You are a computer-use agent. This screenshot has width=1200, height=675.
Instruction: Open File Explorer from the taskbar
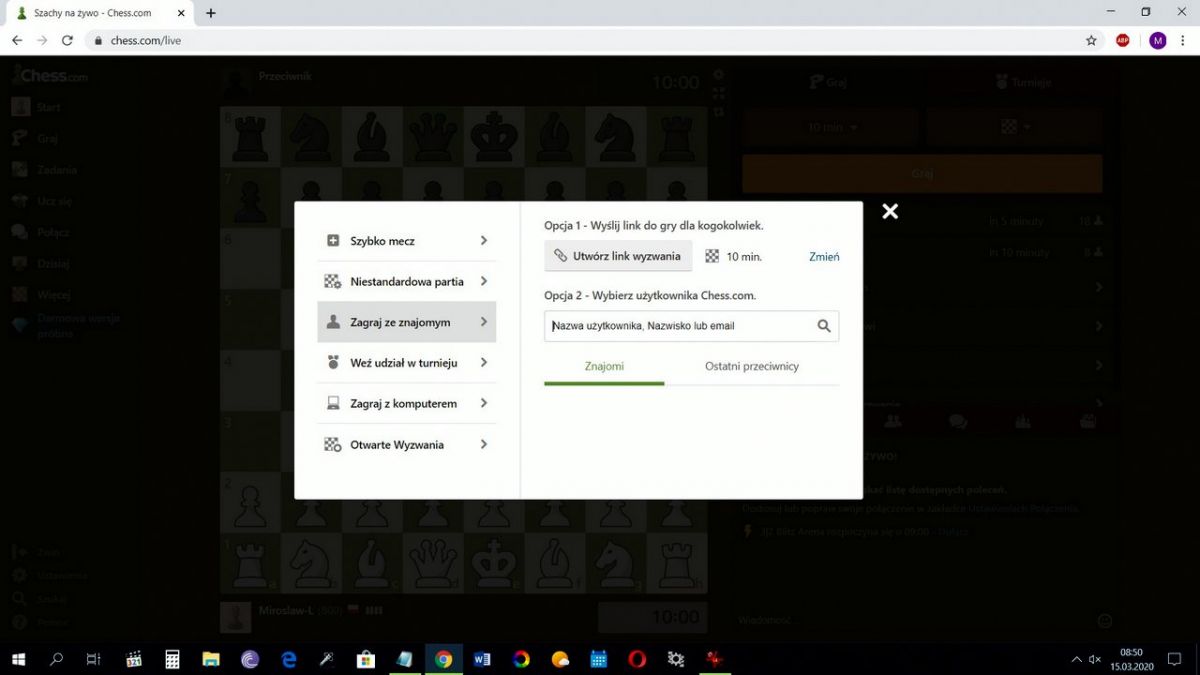tap(211, 659)
